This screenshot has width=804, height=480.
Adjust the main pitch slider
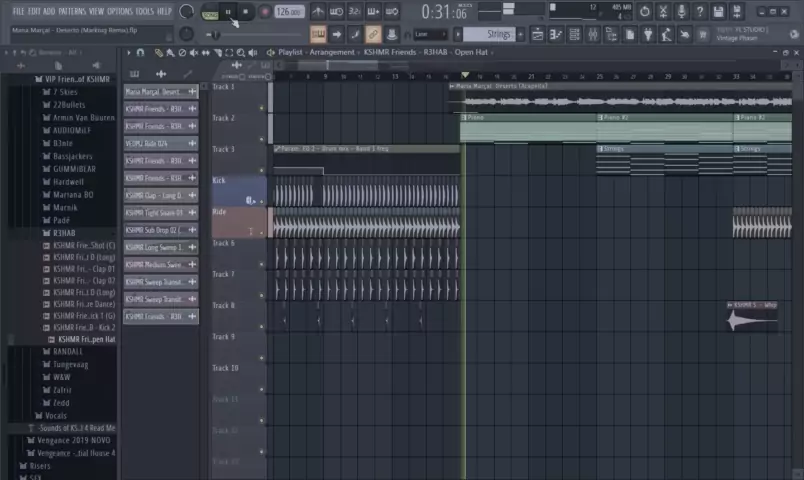[253, 35]
